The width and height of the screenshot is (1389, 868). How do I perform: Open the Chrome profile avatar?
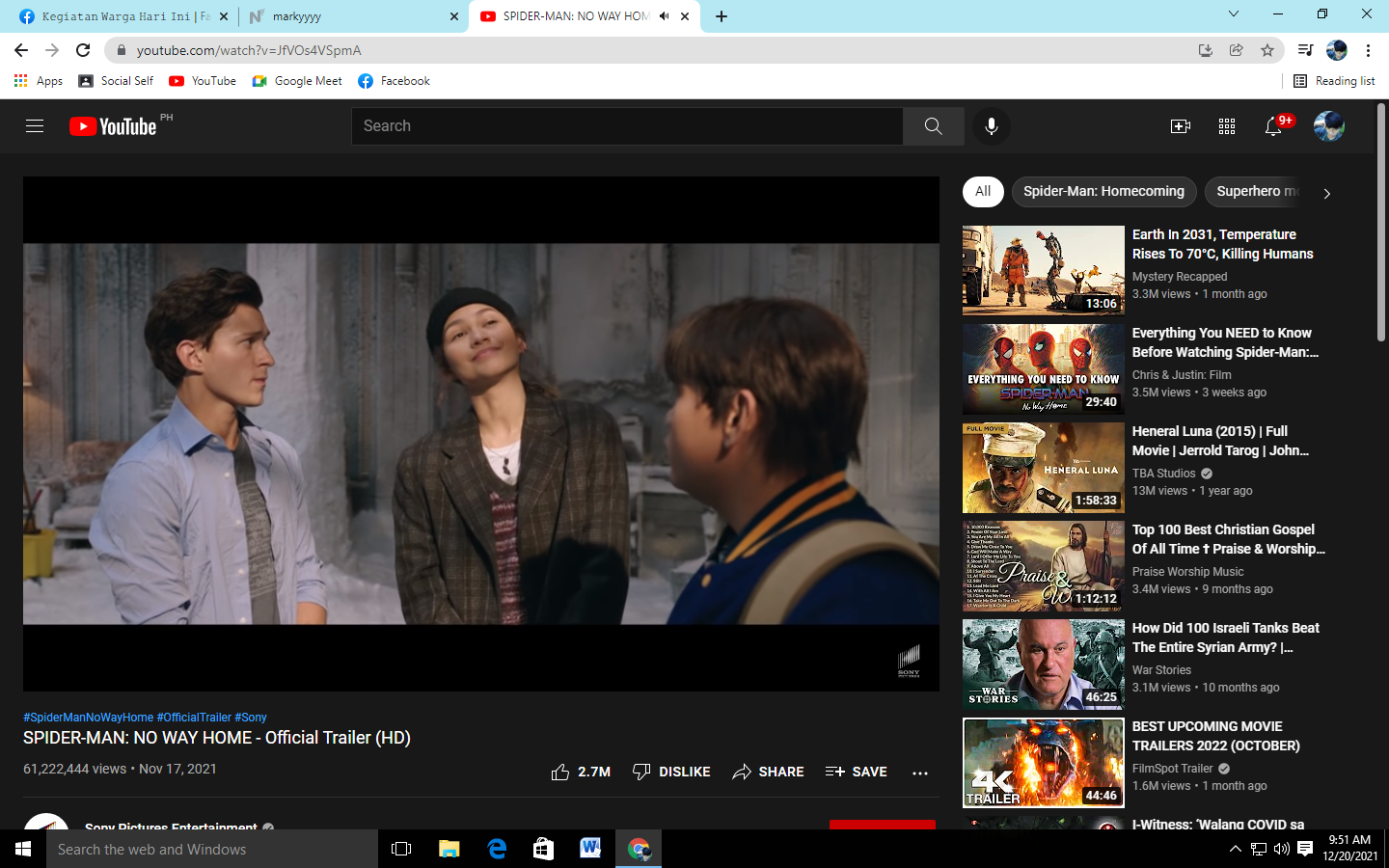1337,50
